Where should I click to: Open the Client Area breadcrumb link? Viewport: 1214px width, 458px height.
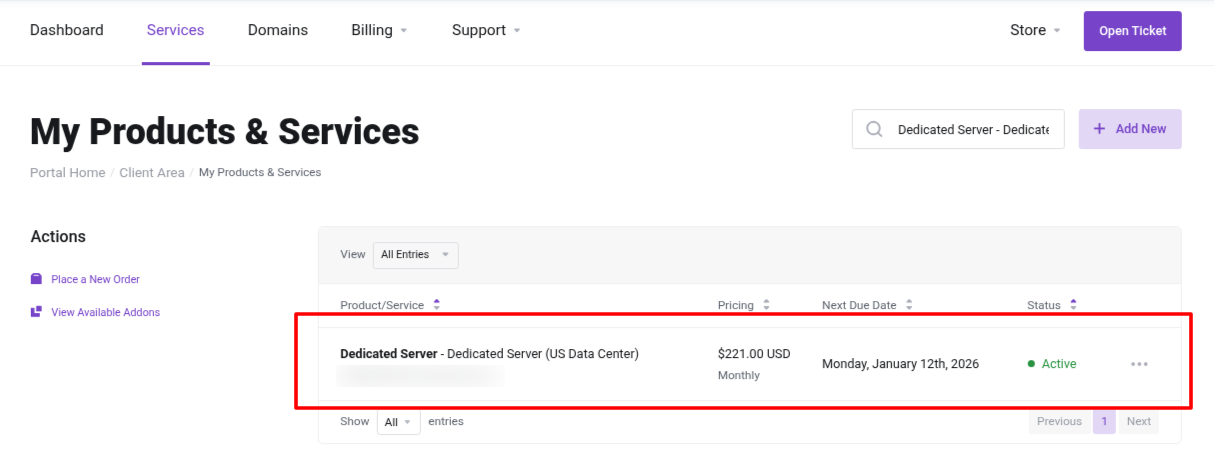152,173
